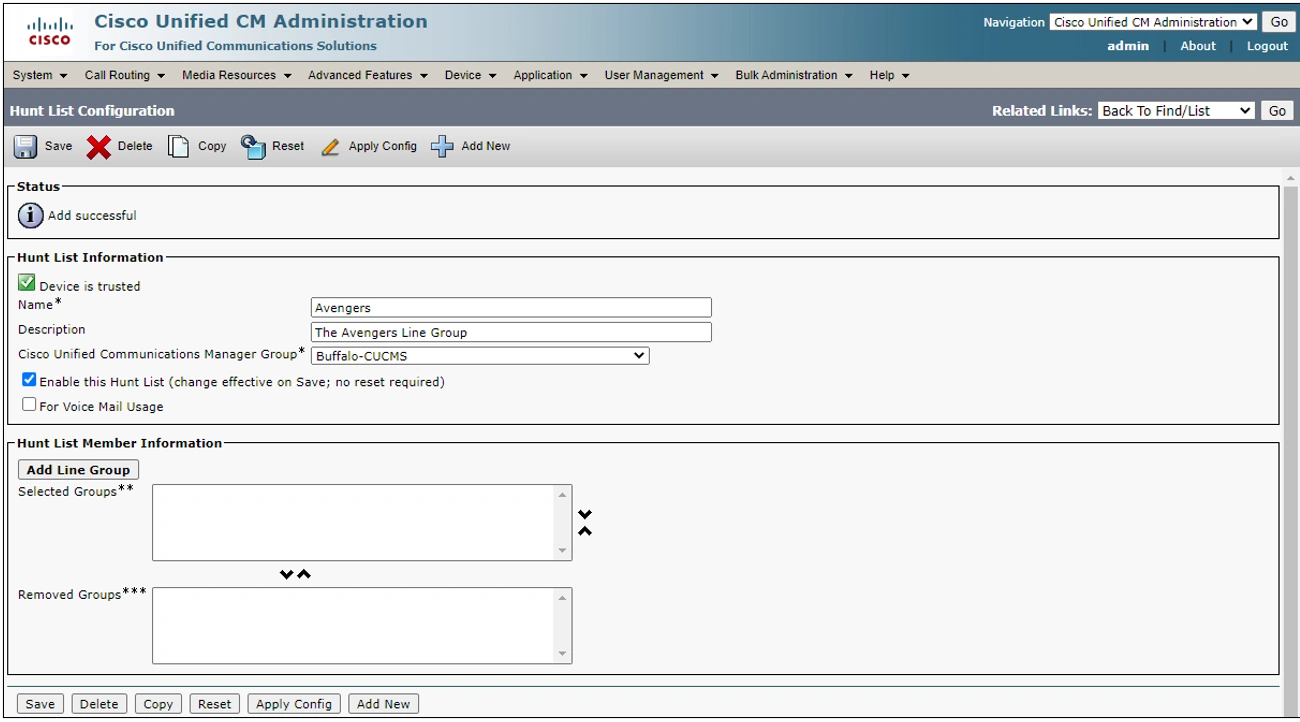Open the Navigation dropdown

click(x=1153, y=22)
